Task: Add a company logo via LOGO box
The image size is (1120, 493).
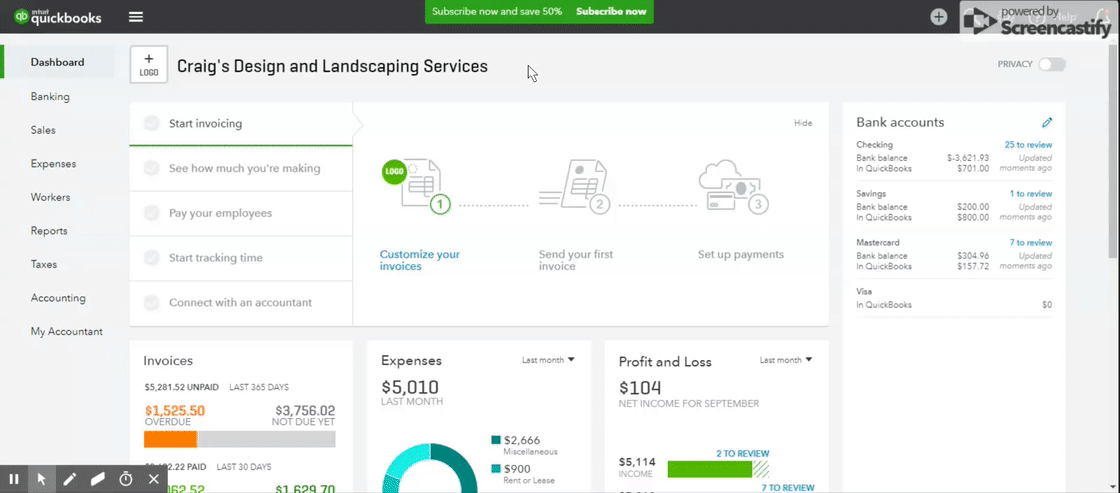Action: pos(149,64)
